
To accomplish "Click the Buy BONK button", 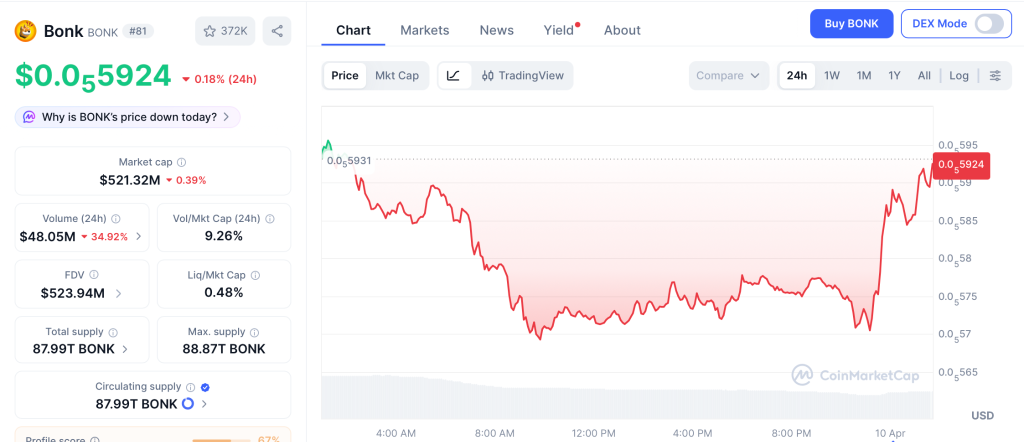I will 851,23.
